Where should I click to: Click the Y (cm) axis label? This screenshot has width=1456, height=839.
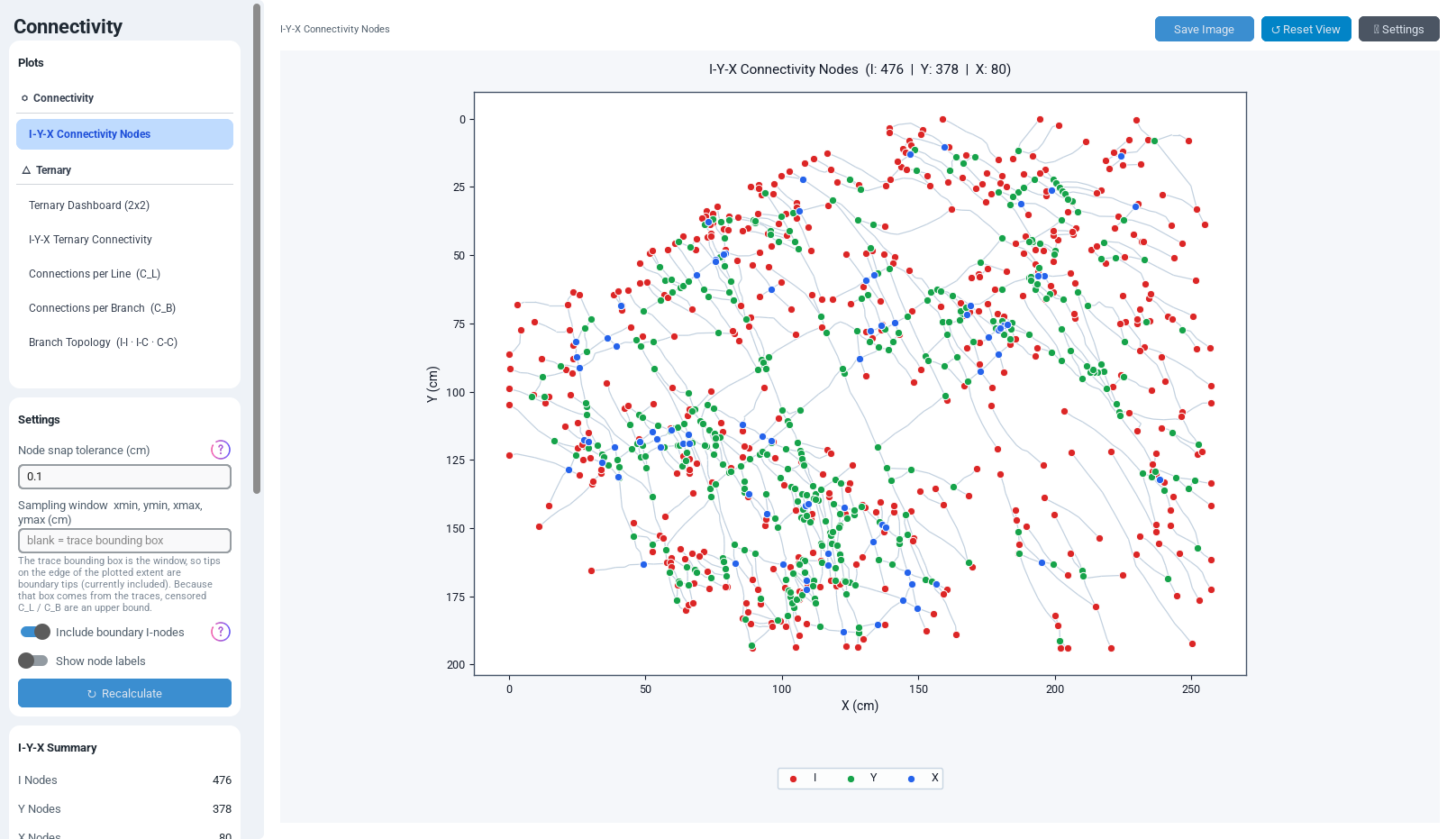tap(432, 384)
